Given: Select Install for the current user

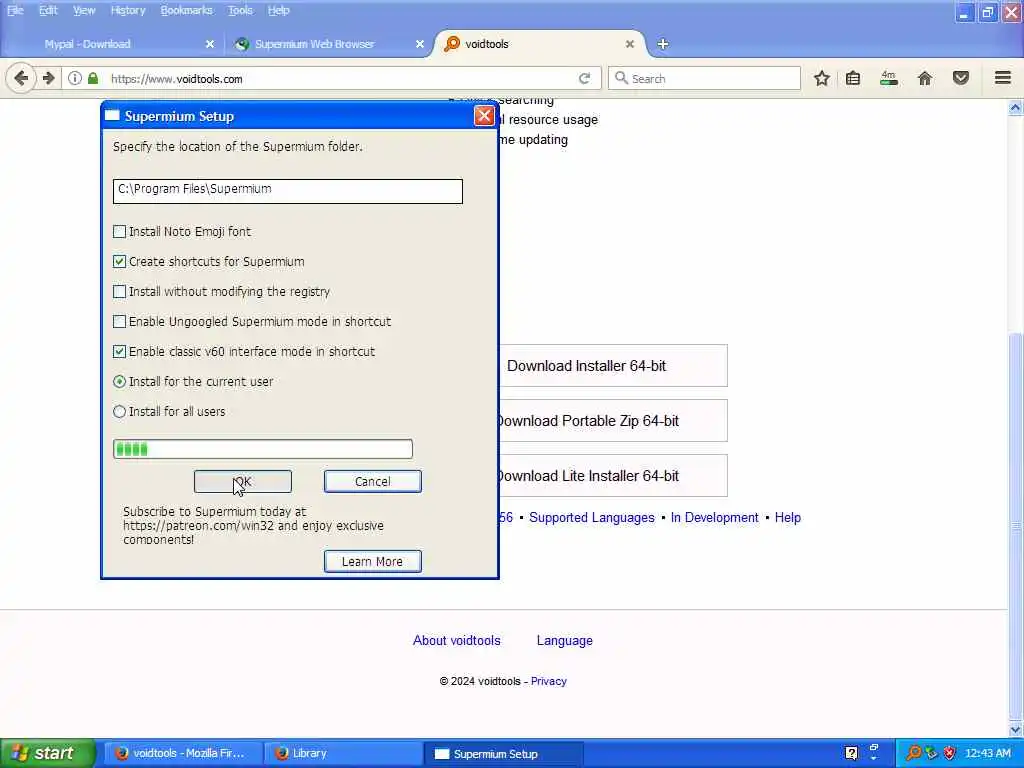Looking at the screenshot, I should pyautogui.click(x=120, y=381).
